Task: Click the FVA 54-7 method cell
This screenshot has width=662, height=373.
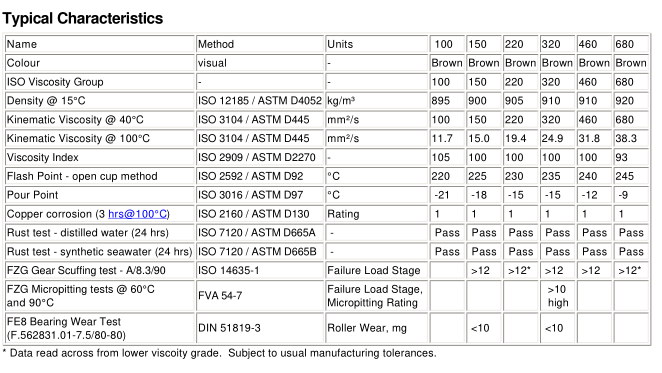Action: pyautogui.click(x=260, y=296)
